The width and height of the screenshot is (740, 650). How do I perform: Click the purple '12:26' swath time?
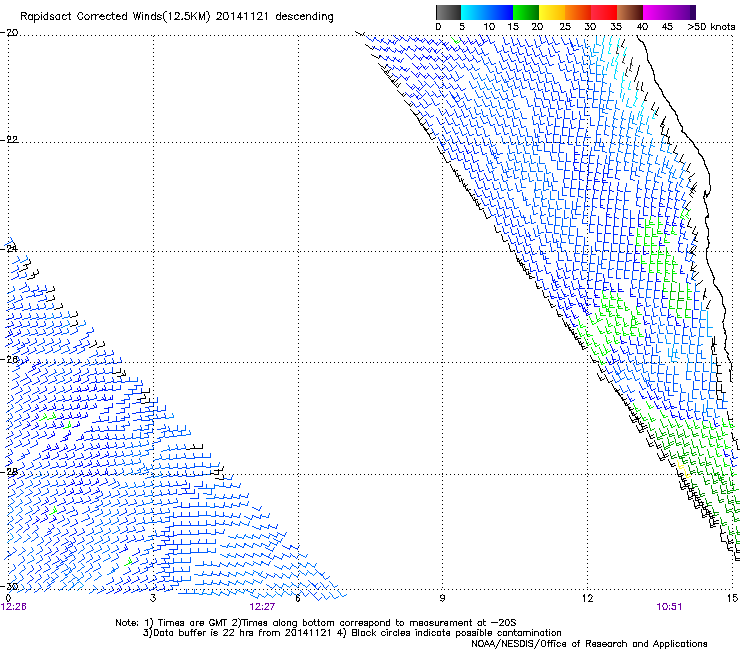14,607
